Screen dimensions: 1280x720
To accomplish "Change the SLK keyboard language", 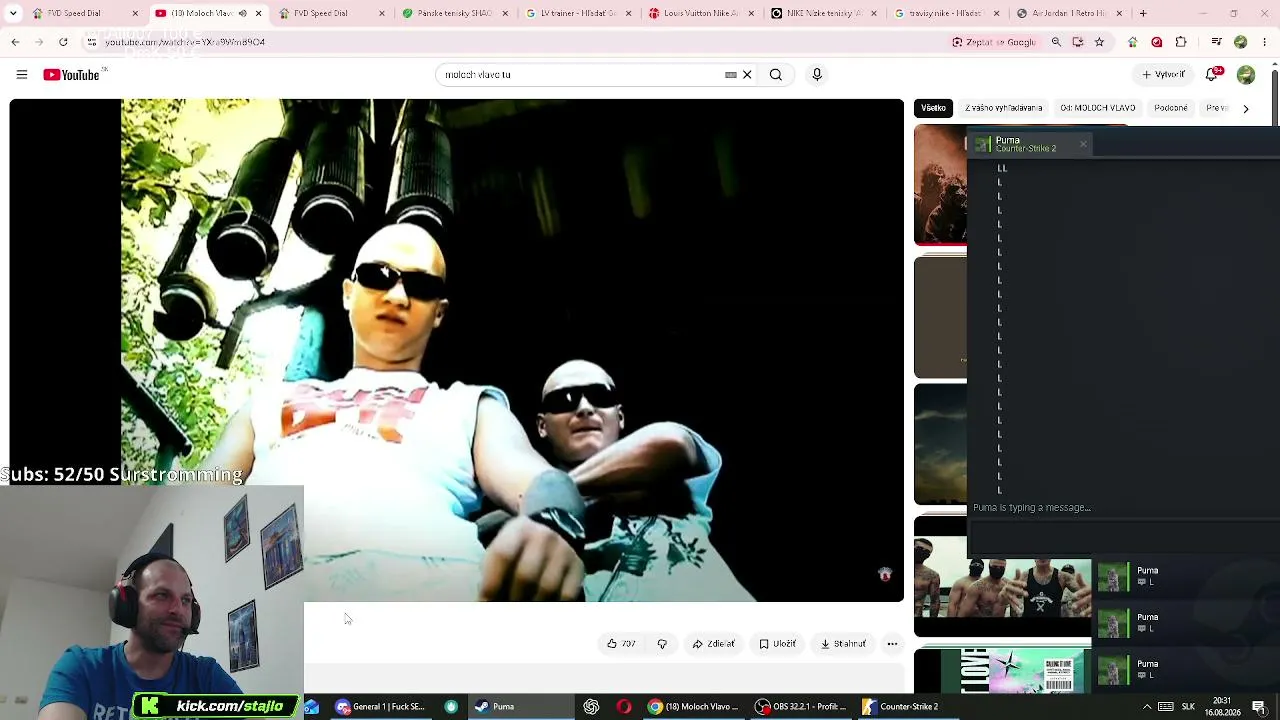I will click(1188, 707).
